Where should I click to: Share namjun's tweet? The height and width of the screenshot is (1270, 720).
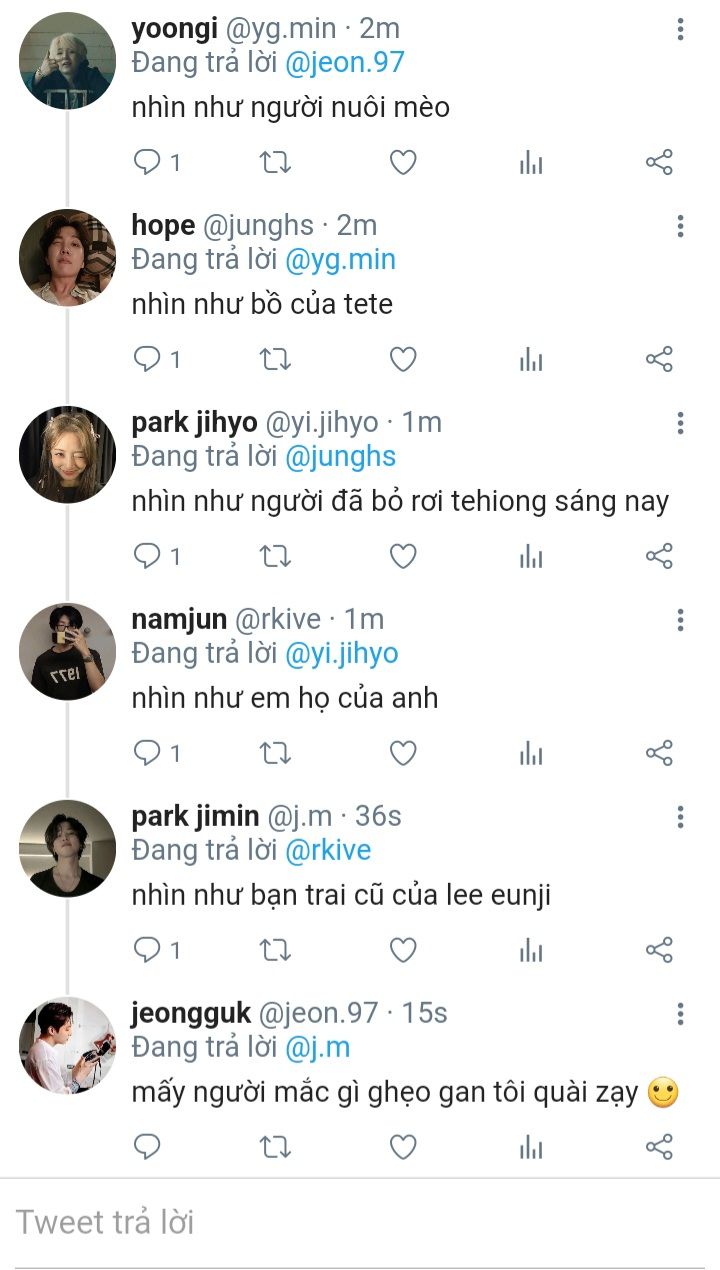click(659, 754)
